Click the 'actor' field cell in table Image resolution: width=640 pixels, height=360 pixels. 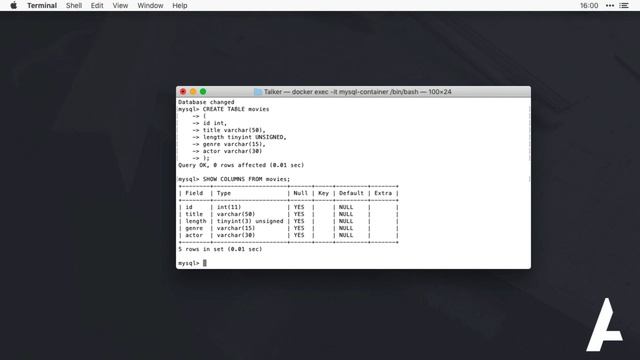[194, 235]
